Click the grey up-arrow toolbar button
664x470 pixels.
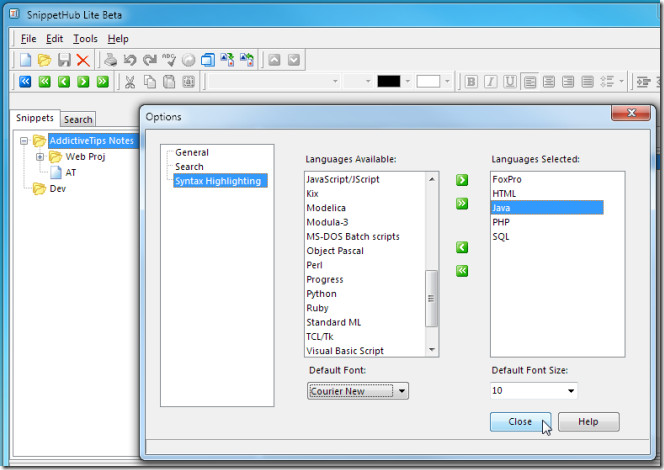[274, 60]
